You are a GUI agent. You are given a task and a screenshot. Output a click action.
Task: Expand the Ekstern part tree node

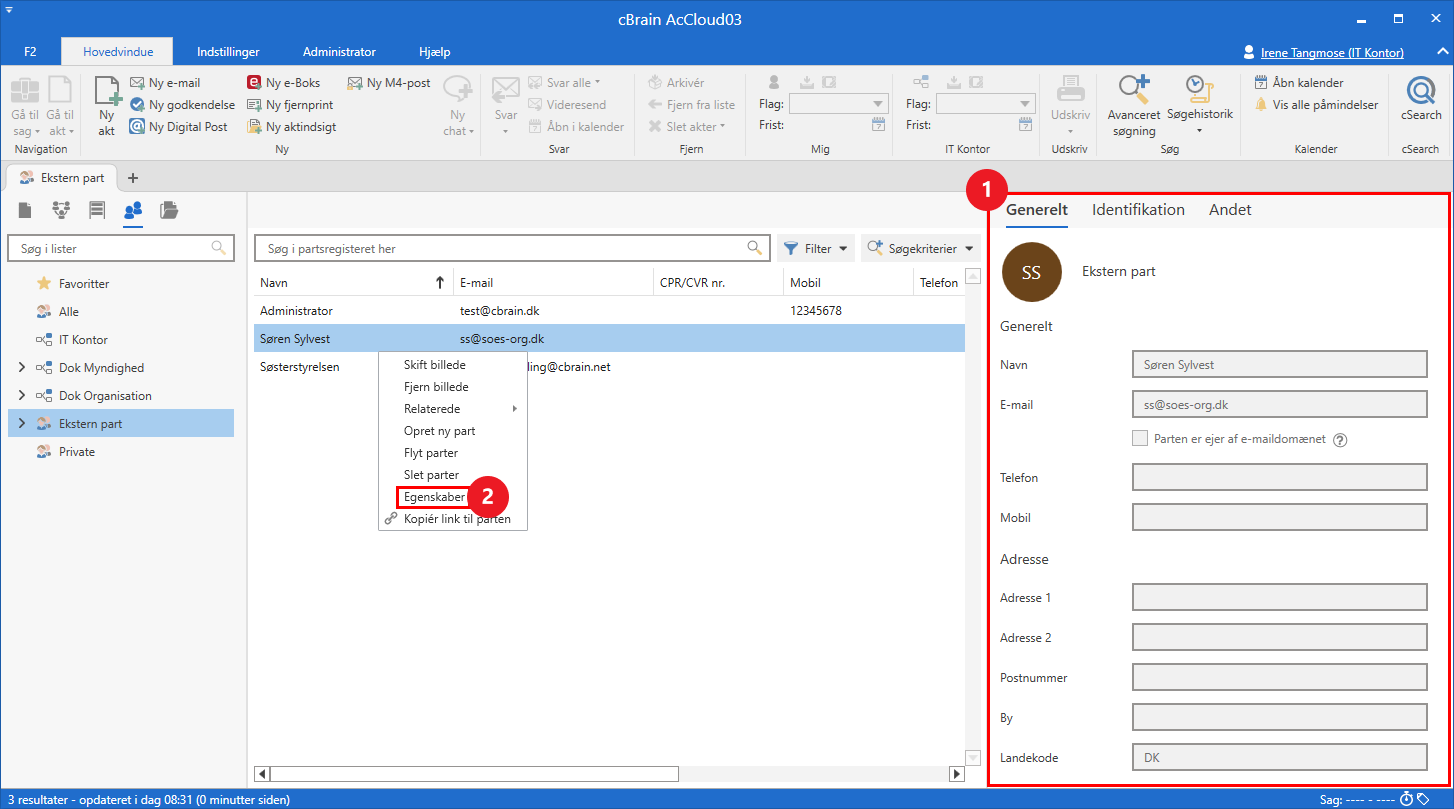[22, 424]
